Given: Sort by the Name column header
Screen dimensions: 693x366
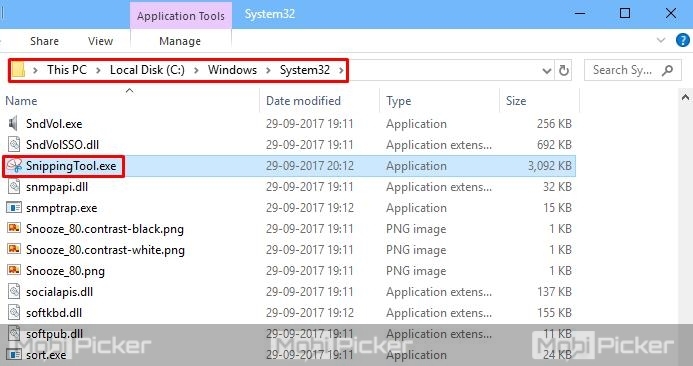Looking at the screenshot, I should [21, 101].
